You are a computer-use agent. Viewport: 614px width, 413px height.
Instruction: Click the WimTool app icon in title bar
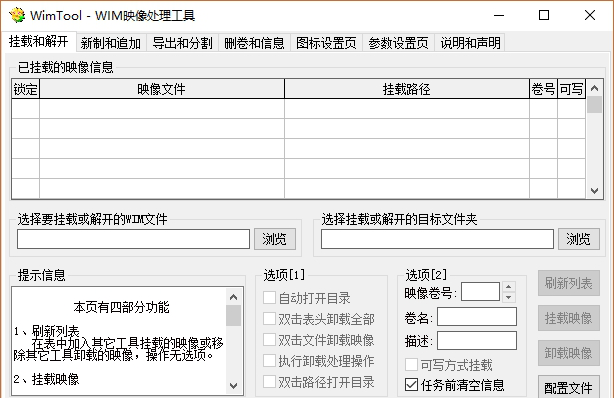[17, 15]
